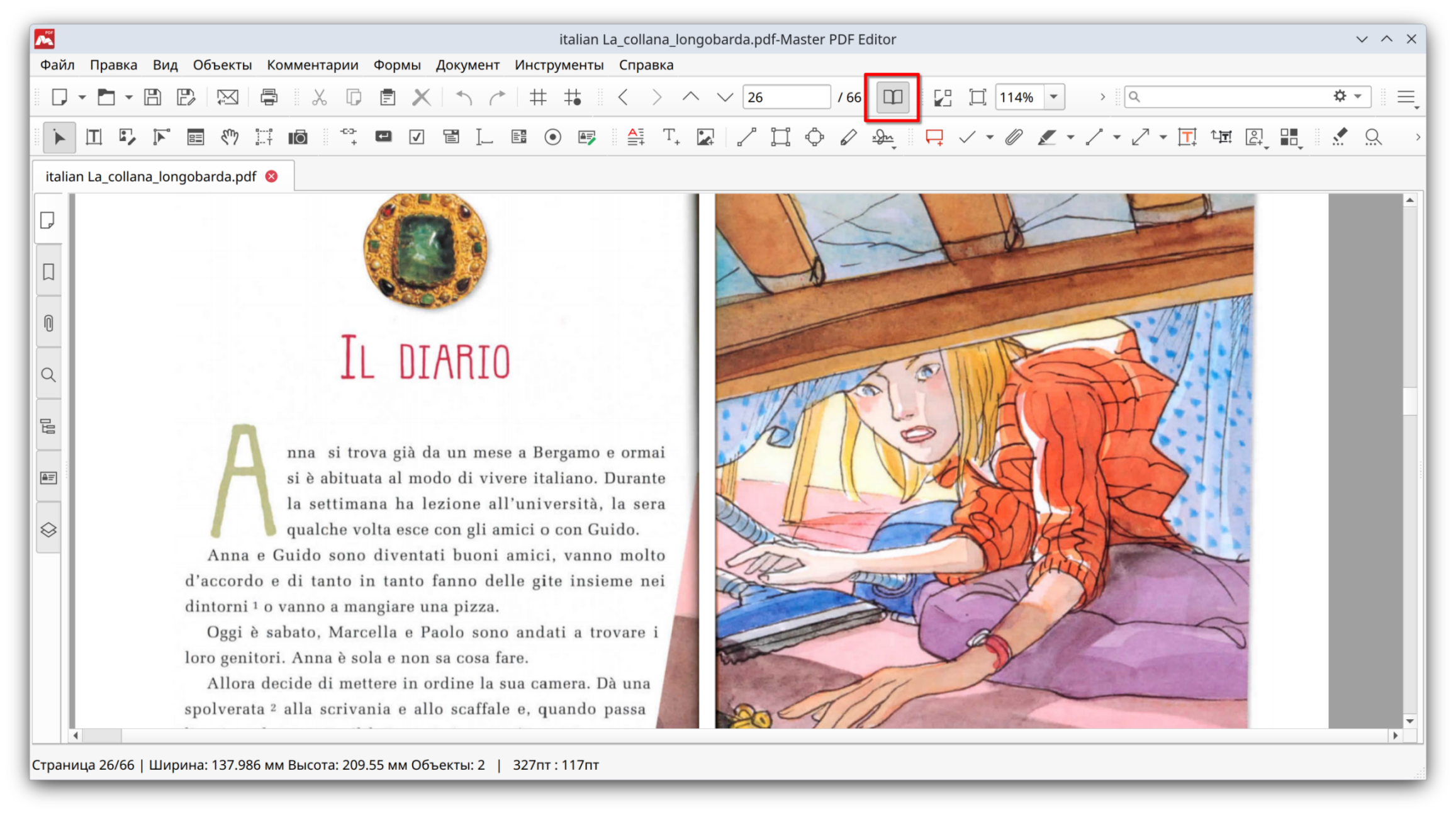This screenshot has width=1456, height=815.
Task: Expand the hidden top toolbar items chevron
Action: pos(1102,97)
